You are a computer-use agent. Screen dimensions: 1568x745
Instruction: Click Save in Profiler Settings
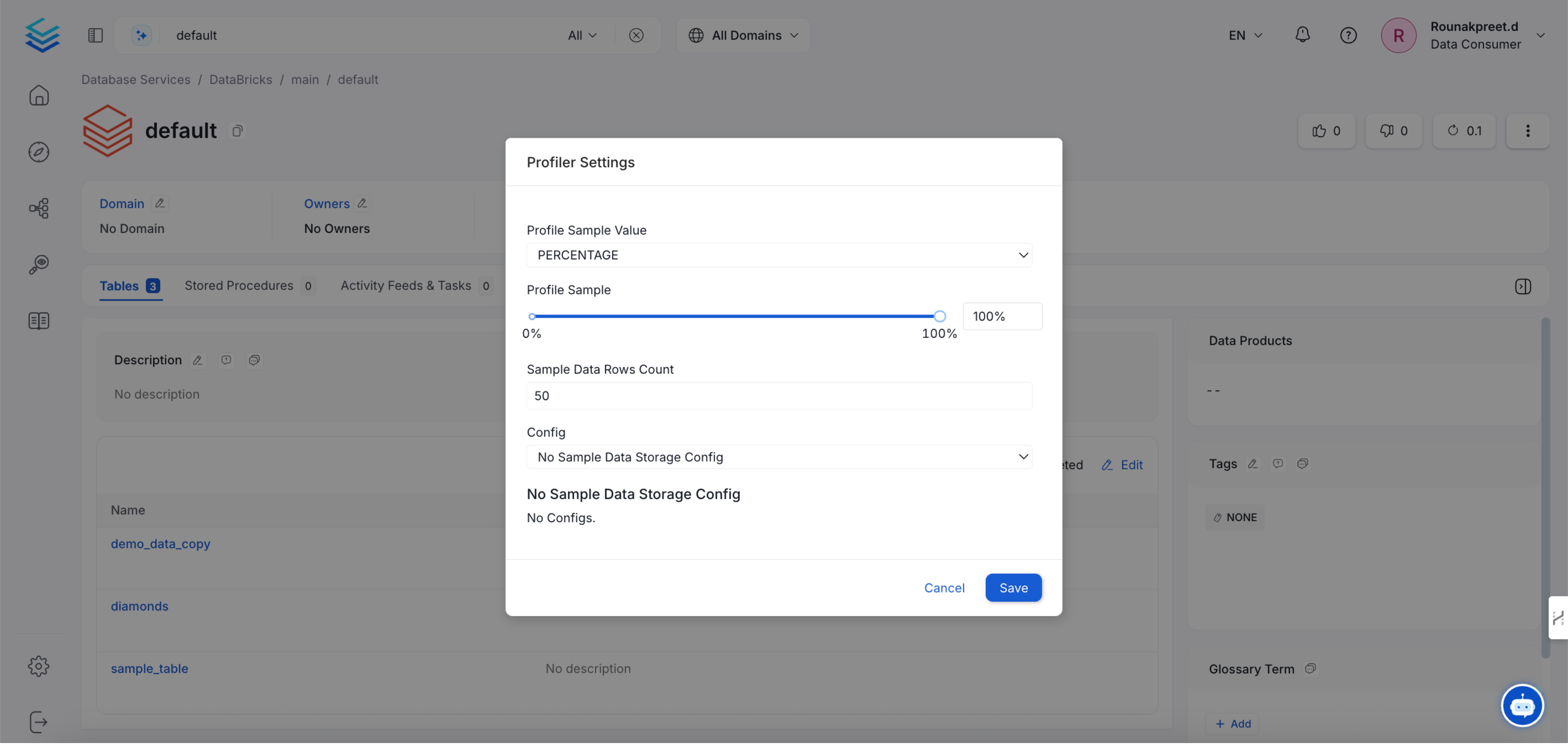(x=1013, y=588)
